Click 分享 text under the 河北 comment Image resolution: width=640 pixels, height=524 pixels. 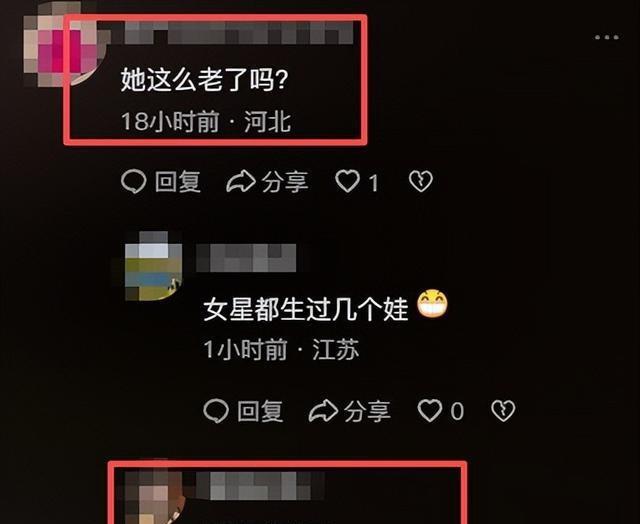(285, 182)
